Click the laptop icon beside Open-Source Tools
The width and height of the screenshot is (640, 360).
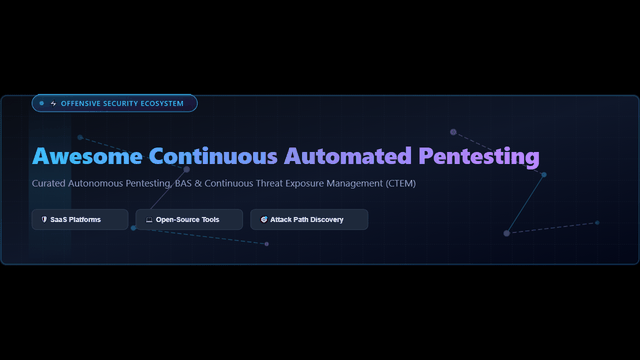pyautogui.click(x=149, y=220)
